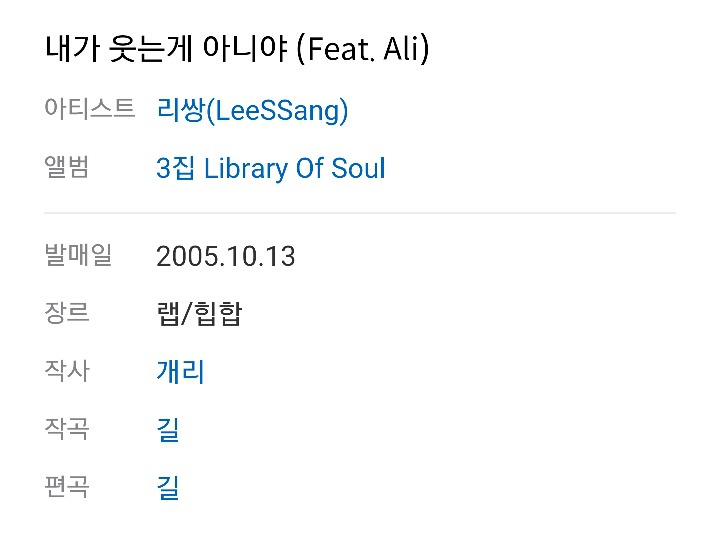
Task: Click the 작사 label
Action: 67,371
